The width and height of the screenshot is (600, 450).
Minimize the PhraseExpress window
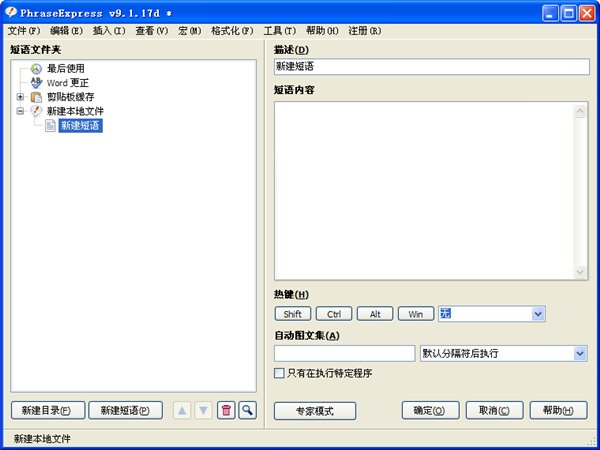(550, 13)
